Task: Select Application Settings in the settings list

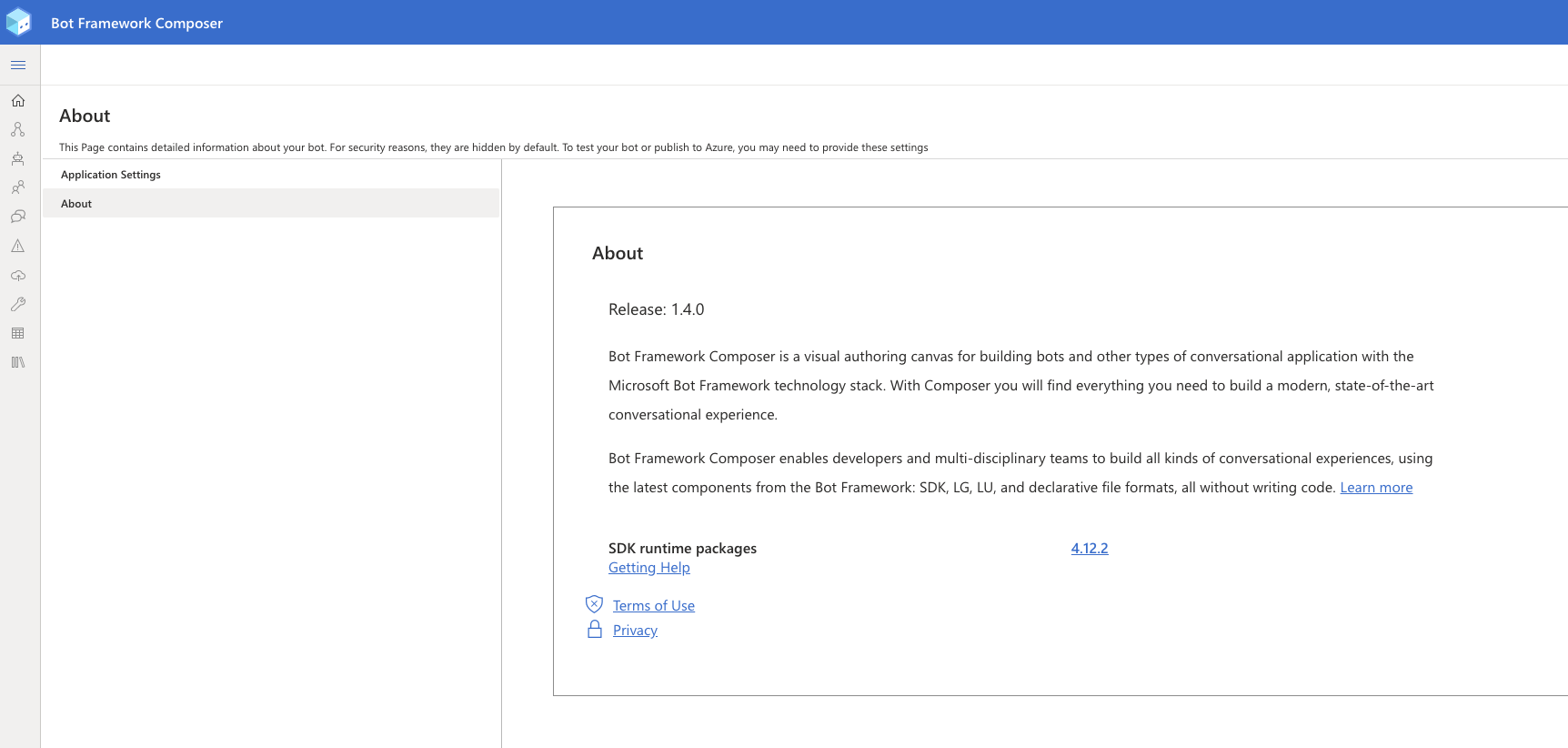Action: [272, 175]
